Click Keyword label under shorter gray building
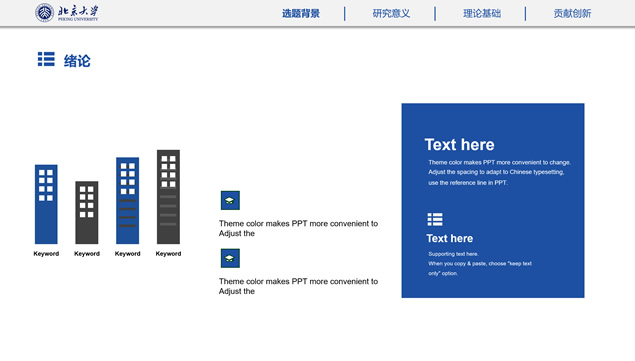Viewport: 635px width, 361px height. [x=87, y=254]
